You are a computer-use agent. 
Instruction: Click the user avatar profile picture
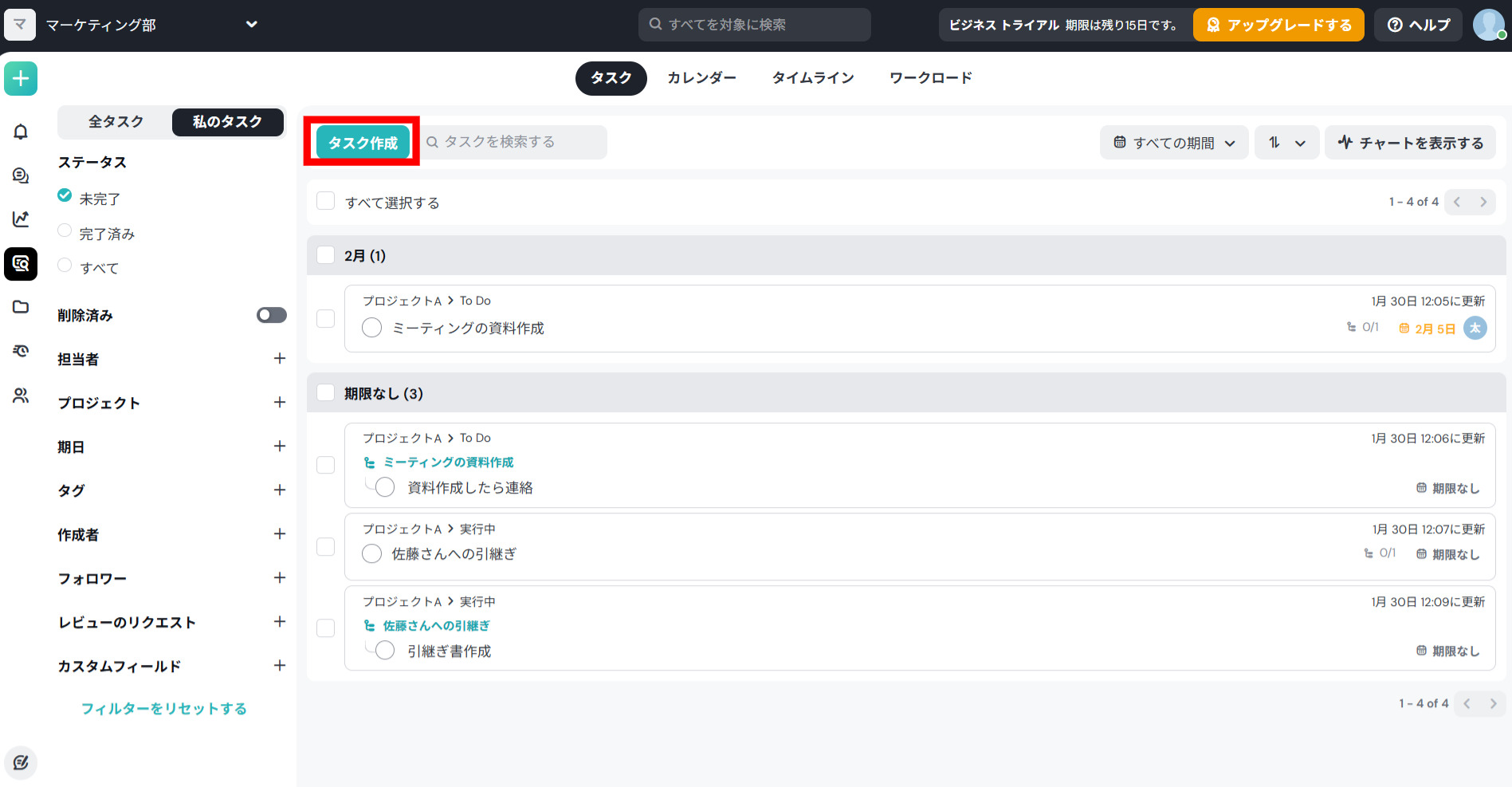pyautogui.click(x=1488, y=25)
